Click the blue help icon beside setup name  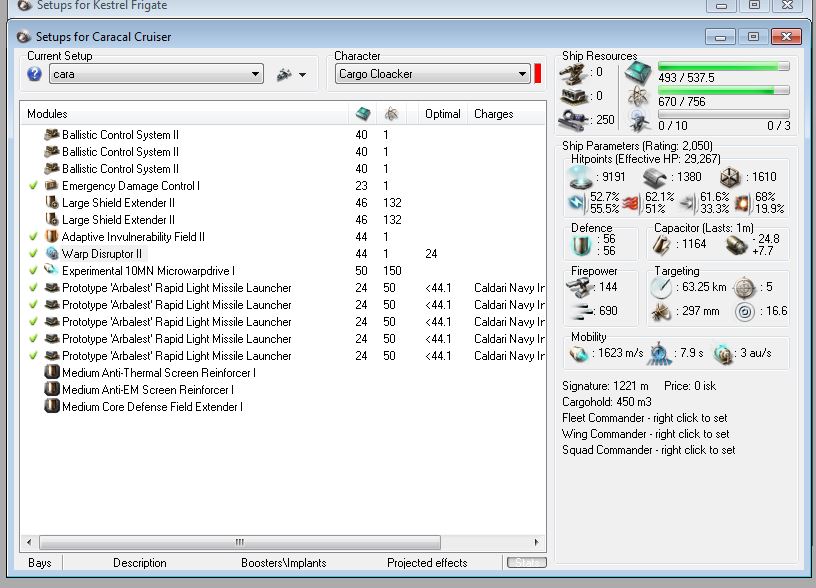(34, 74)
